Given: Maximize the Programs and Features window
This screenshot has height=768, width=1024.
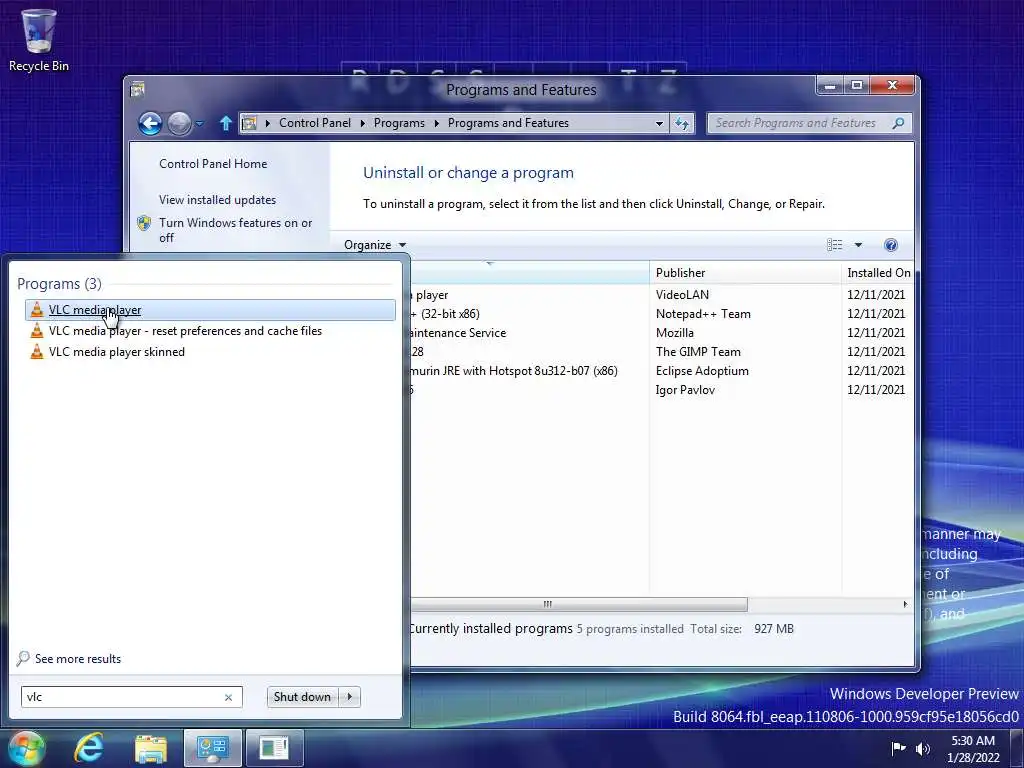Looking at the screenshot, I should point(857,86).
